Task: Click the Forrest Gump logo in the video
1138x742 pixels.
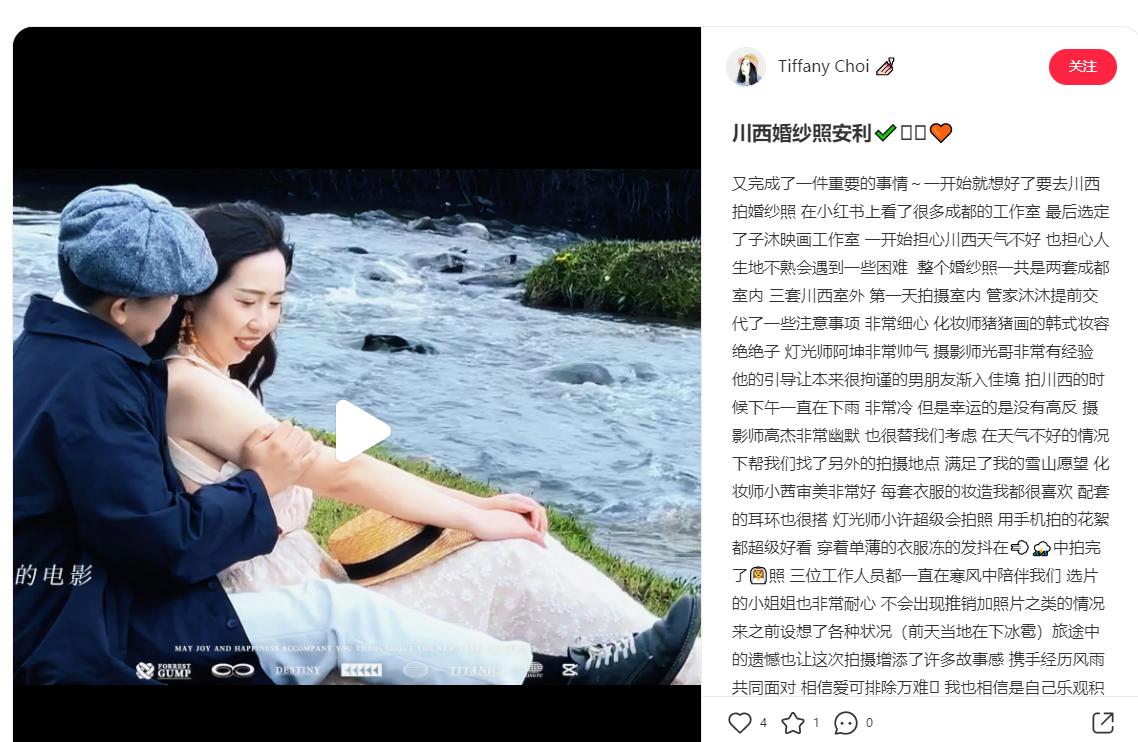Action: coord(164,670)
